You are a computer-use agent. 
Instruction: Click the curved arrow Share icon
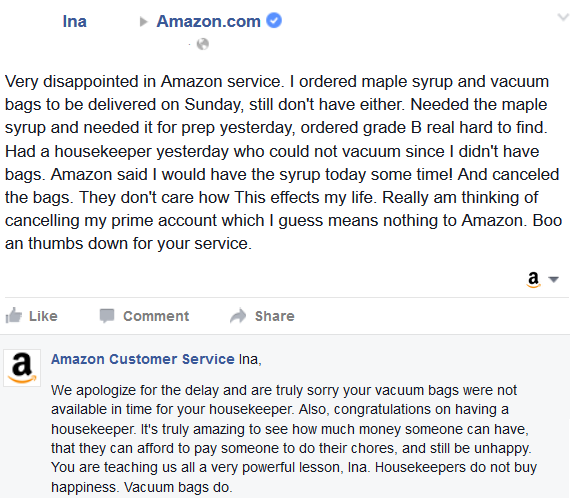click(x=238, y=316)
